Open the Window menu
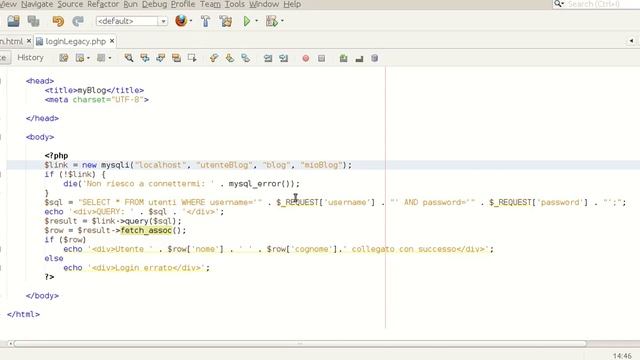The height and width of the screenshot is (360, 640). coord(264,4)
